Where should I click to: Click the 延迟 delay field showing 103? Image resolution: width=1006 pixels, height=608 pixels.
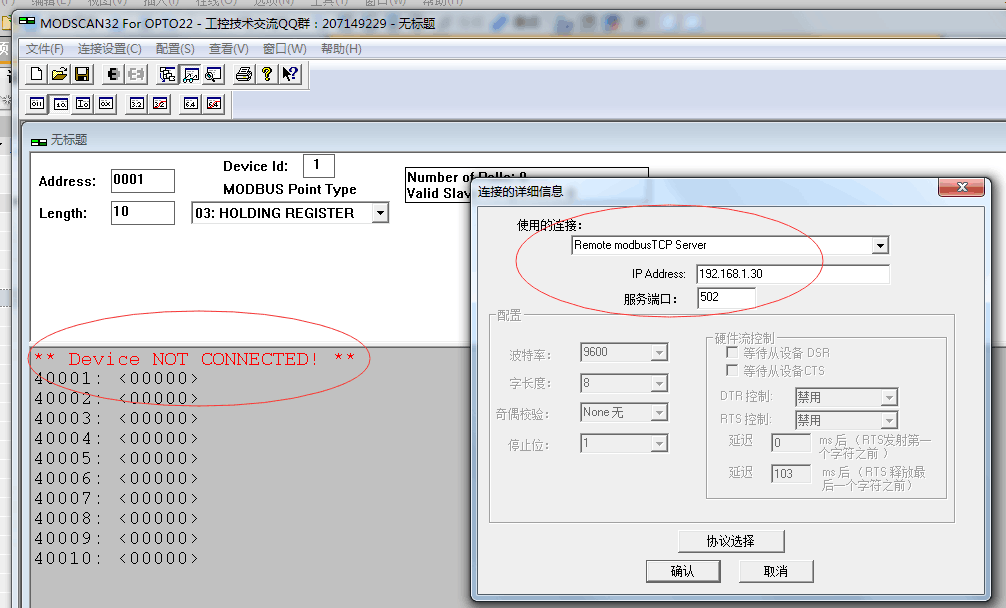coord(792,474)
